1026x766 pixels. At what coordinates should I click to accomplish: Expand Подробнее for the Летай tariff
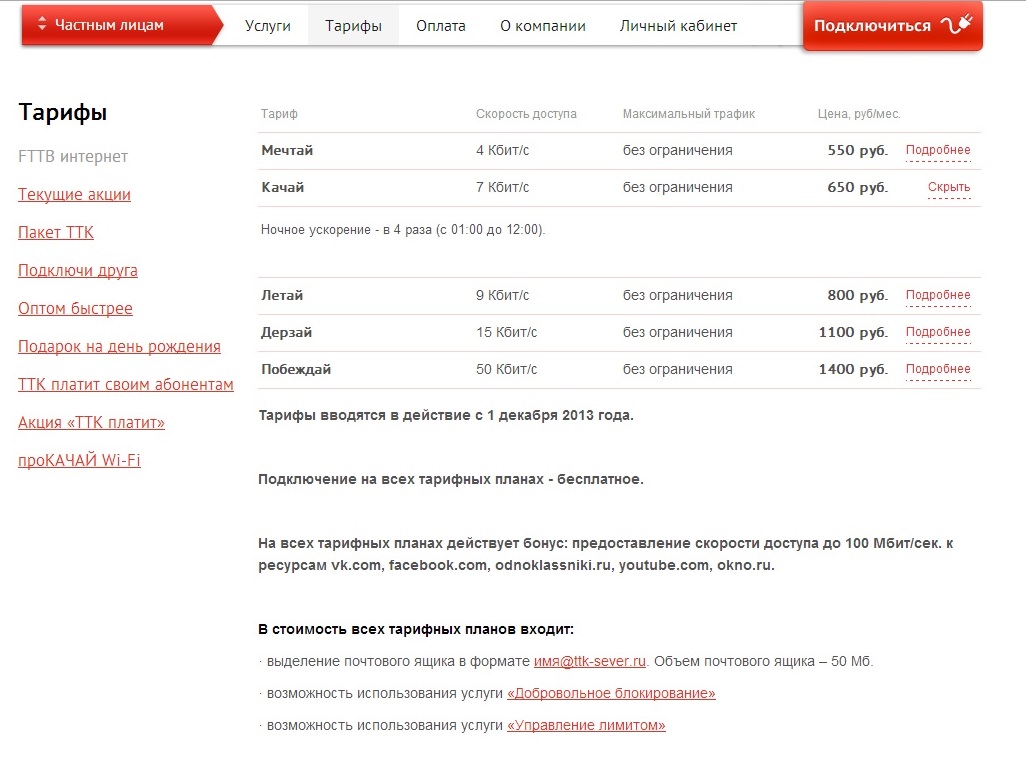(x=937, y=296)
